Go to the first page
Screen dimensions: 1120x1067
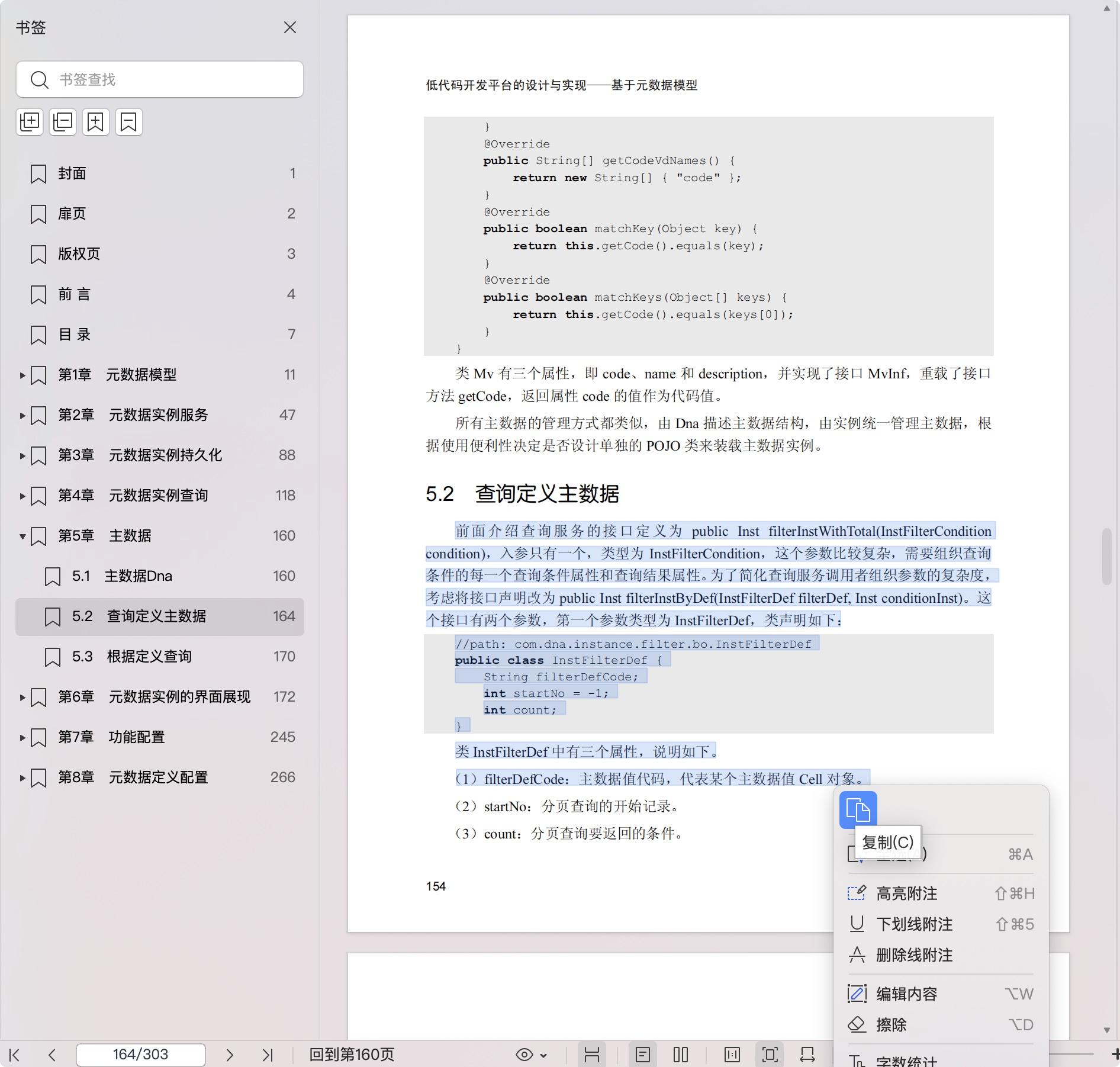tap(15, 1055)
